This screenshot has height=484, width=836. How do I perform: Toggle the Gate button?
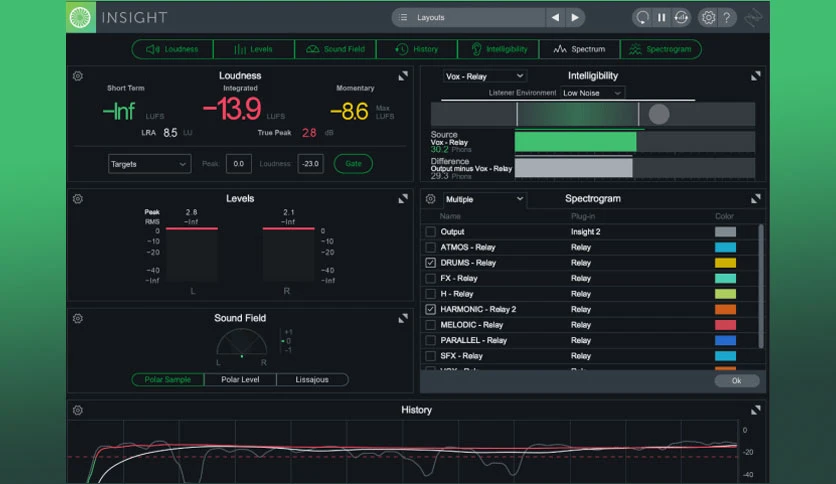(x=353, y=164)
